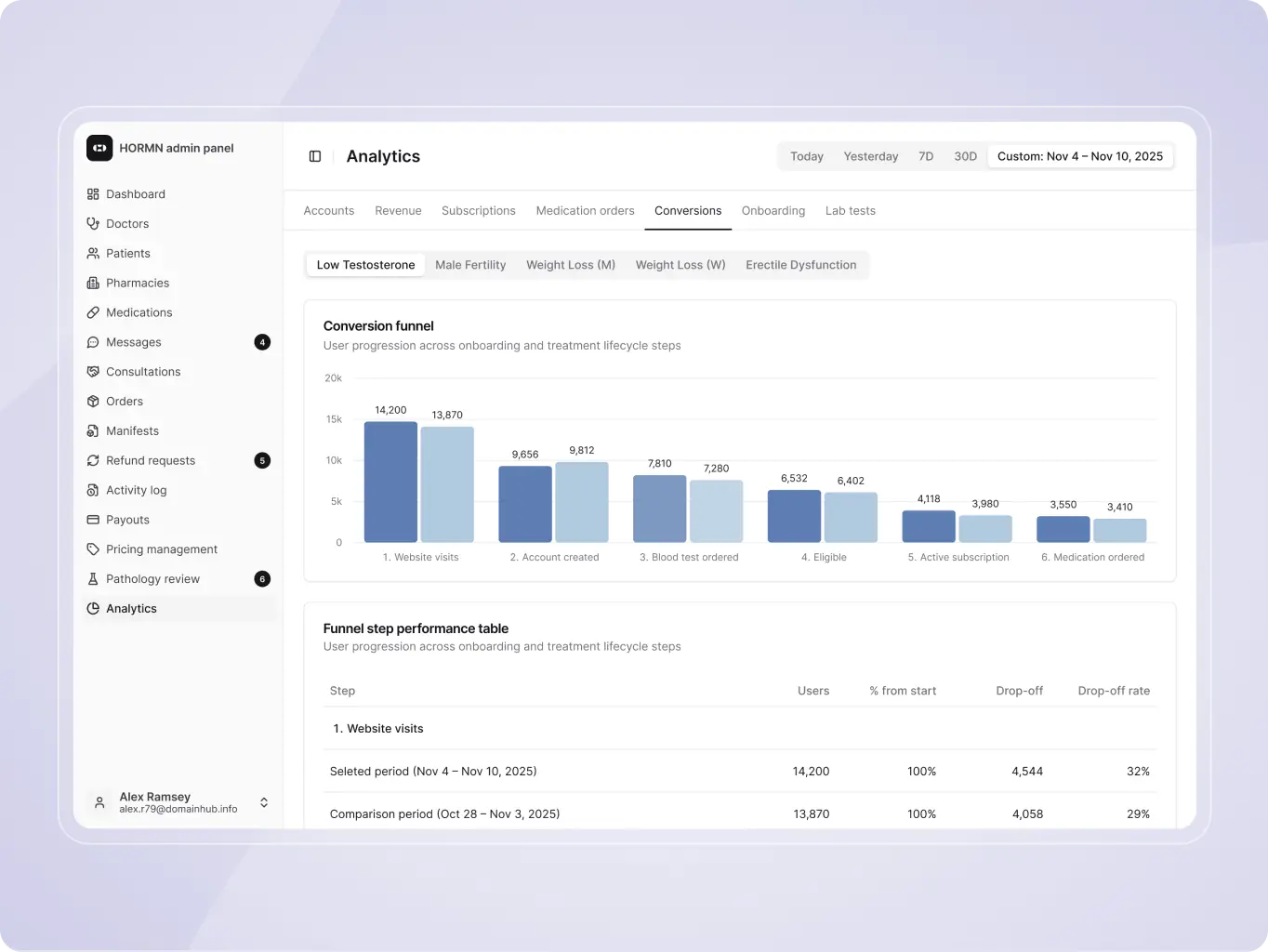Click the Orders box icon
Image resolution: width=1268 pixels, height=952 pixels.
tap(93, 402)
